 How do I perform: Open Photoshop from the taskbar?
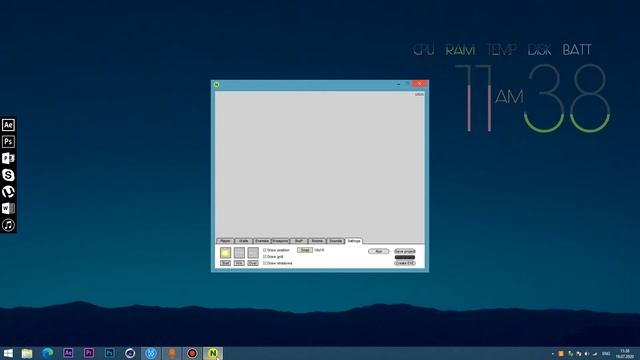coord(109,353)
